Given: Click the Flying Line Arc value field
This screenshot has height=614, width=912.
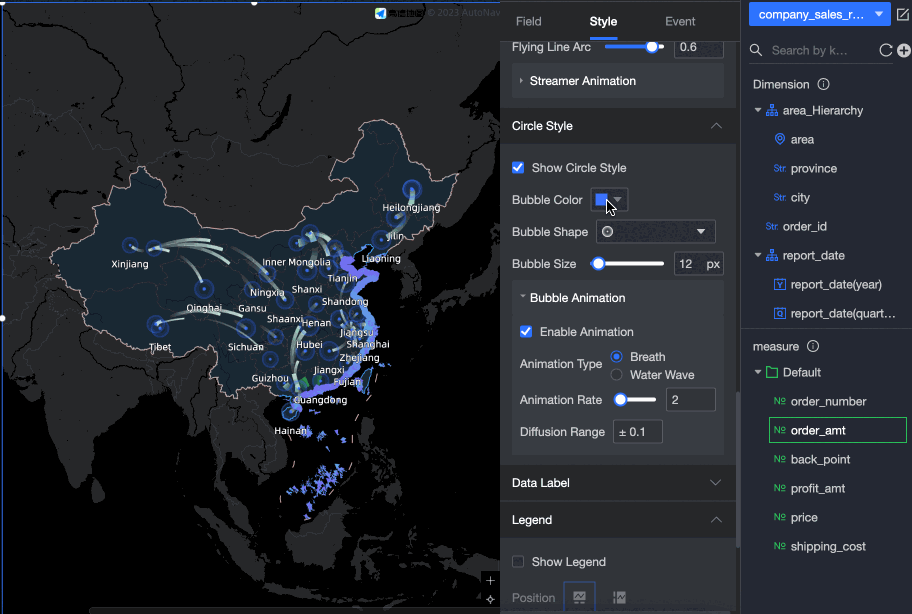Looking at the screenshot, I should [699, 47].
